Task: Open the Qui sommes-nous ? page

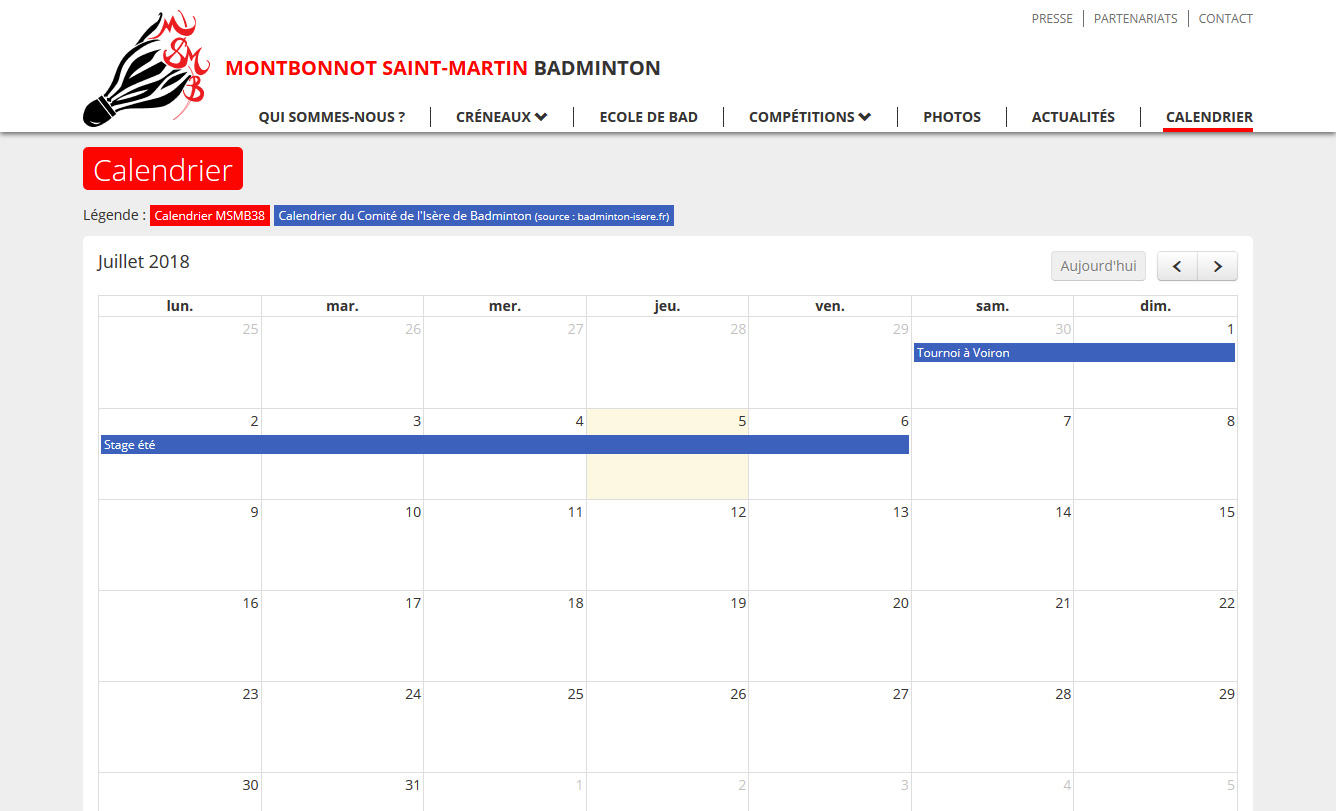Action: [x=332, y=117]
